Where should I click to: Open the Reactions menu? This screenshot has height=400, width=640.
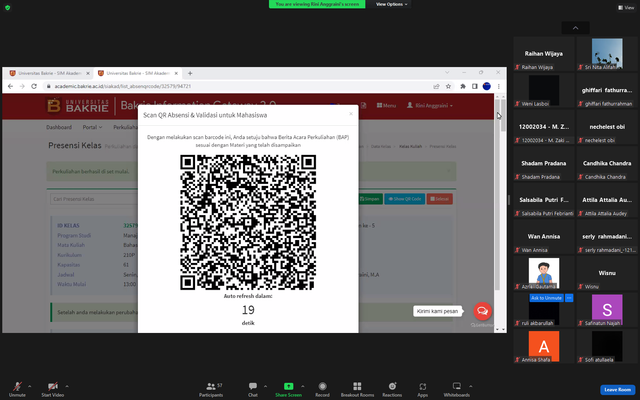(x=392, y=389)
